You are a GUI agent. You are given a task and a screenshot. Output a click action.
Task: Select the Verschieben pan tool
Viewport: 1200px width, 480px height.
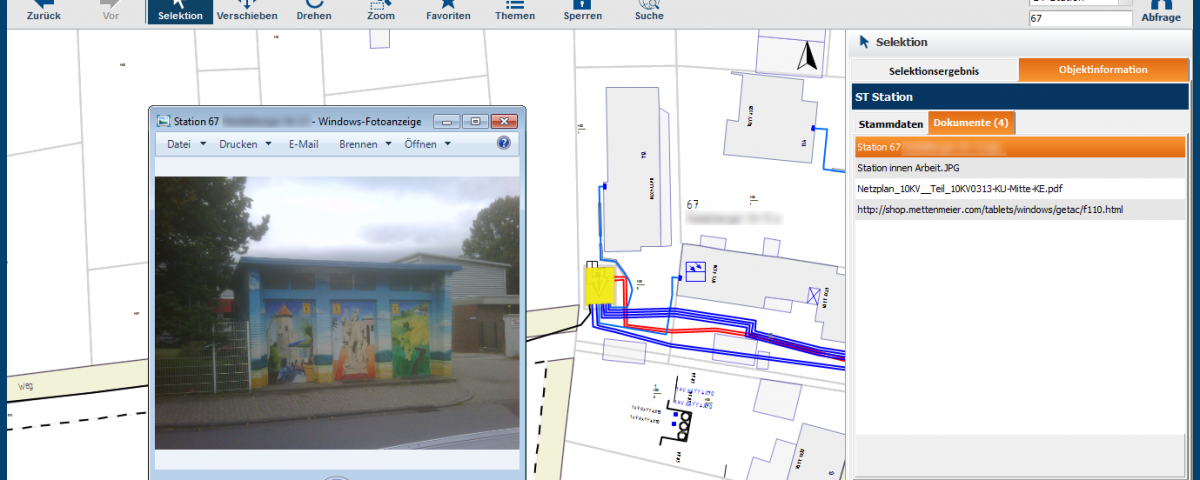pos(247,11)
